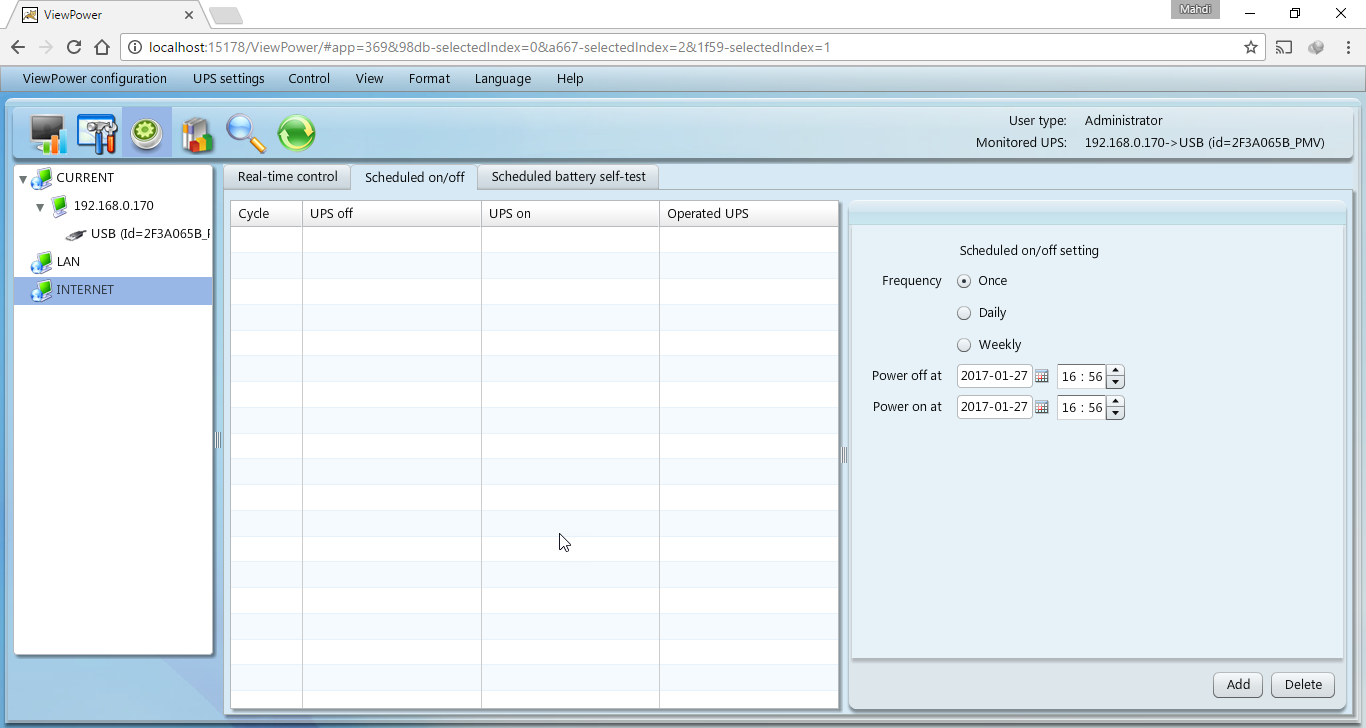Viewport: 1366px width, 728px height.
Task: Open the books and chart icon
Action: [x=197, y=133]
